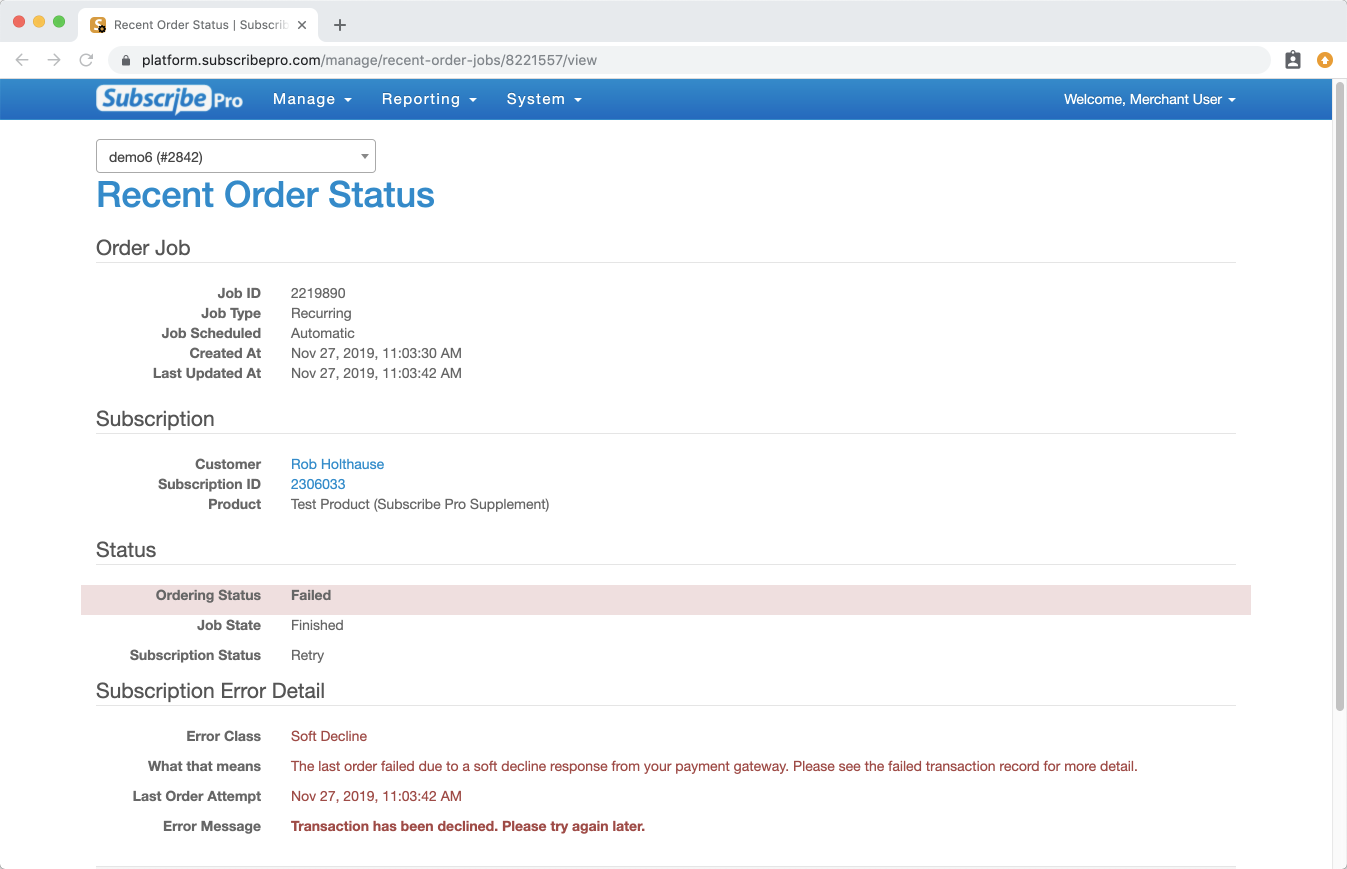Select the Recent Order Status browser tab

coord(199,25)
